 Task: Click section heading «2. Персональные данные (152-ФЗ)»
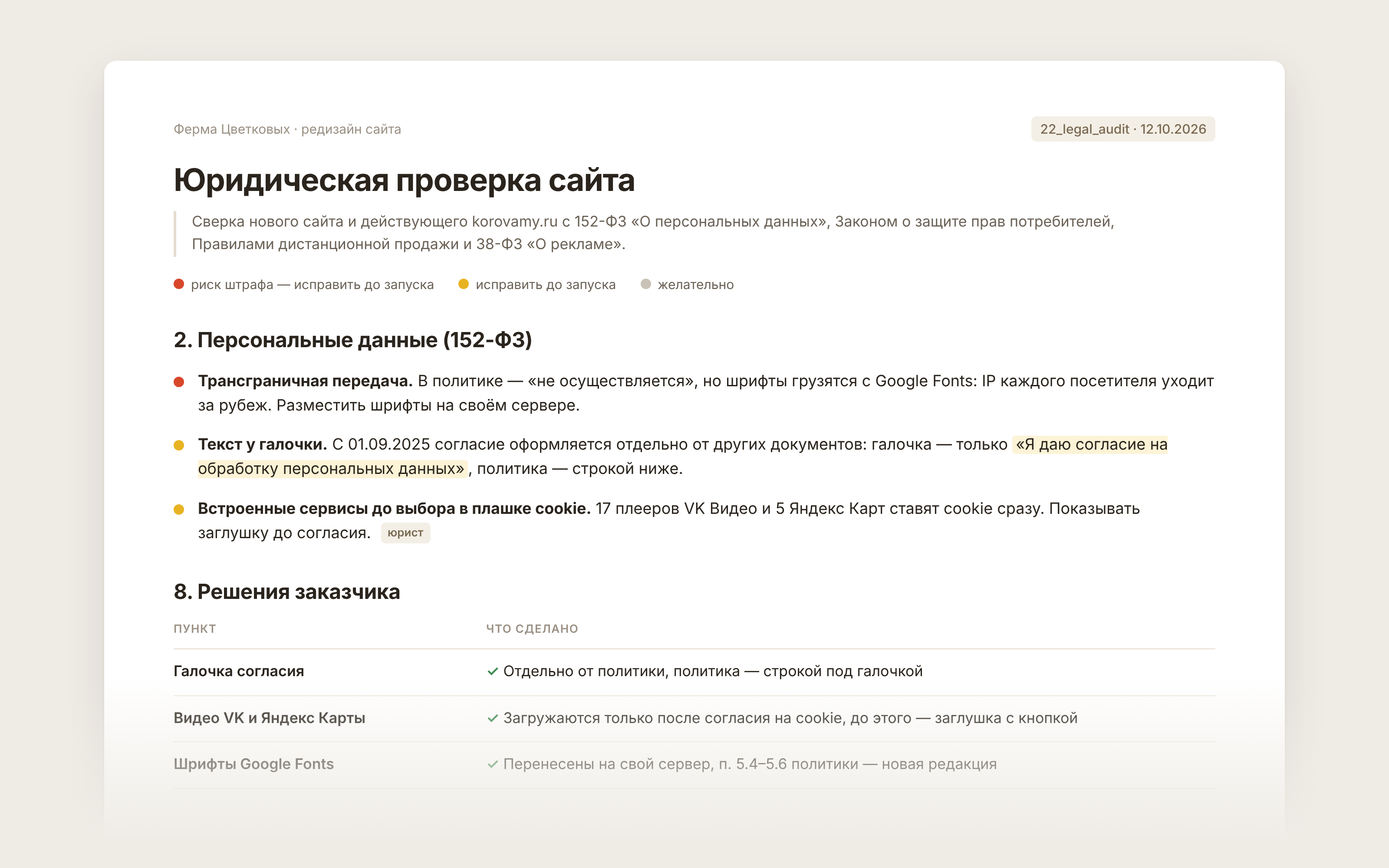[x=353, y=340]
